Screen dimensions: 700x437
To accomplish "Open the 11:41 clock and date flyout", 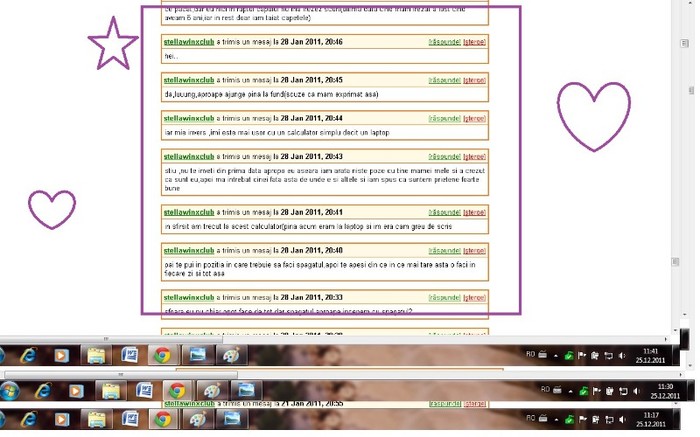I will click(x=651, y=355).
